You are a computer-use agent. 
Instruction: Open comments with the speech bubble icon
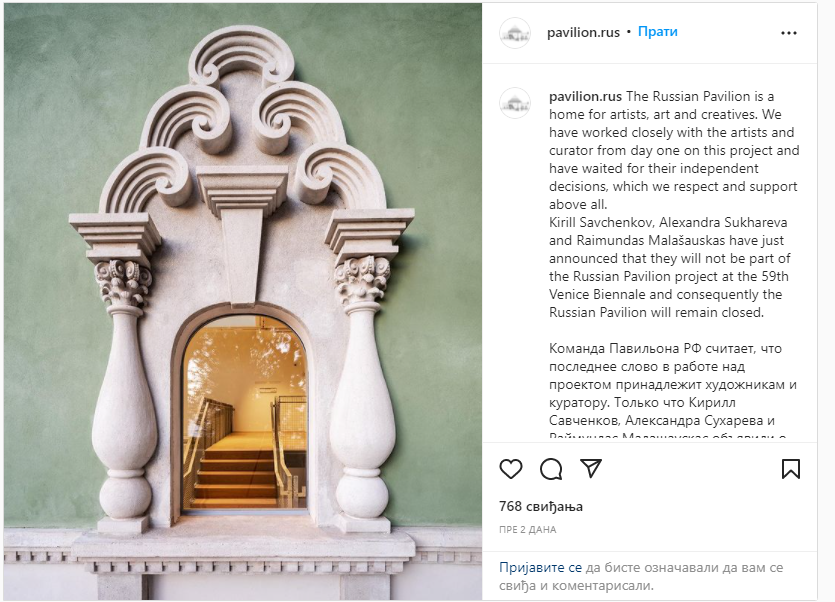point(551,469)
